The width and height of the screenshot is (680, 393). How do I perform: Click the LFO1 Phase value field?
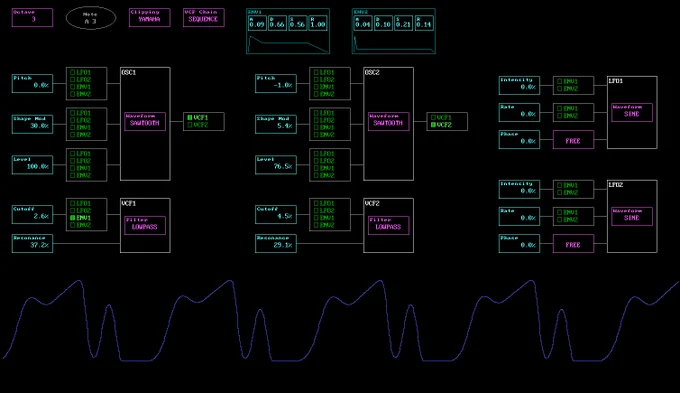tap(520, 140)
